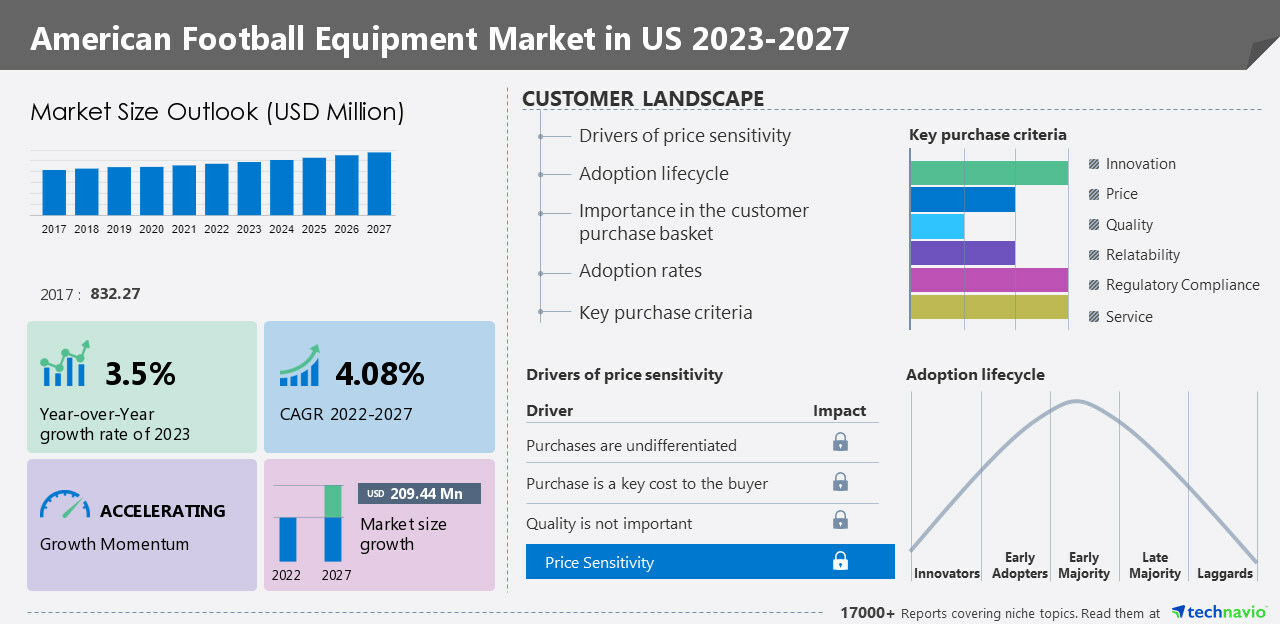1280x624 pixels.
Task: Click the 2027 bar in market size chart
Action: pyautogui.click(x=379, y=183)
